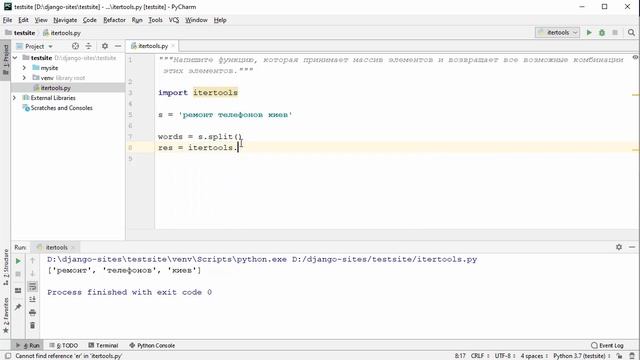Click Python 3.7 interpreter in status bar
This screenshot has height=360, width=640.
pyautogui.click(x=582, y=356)
